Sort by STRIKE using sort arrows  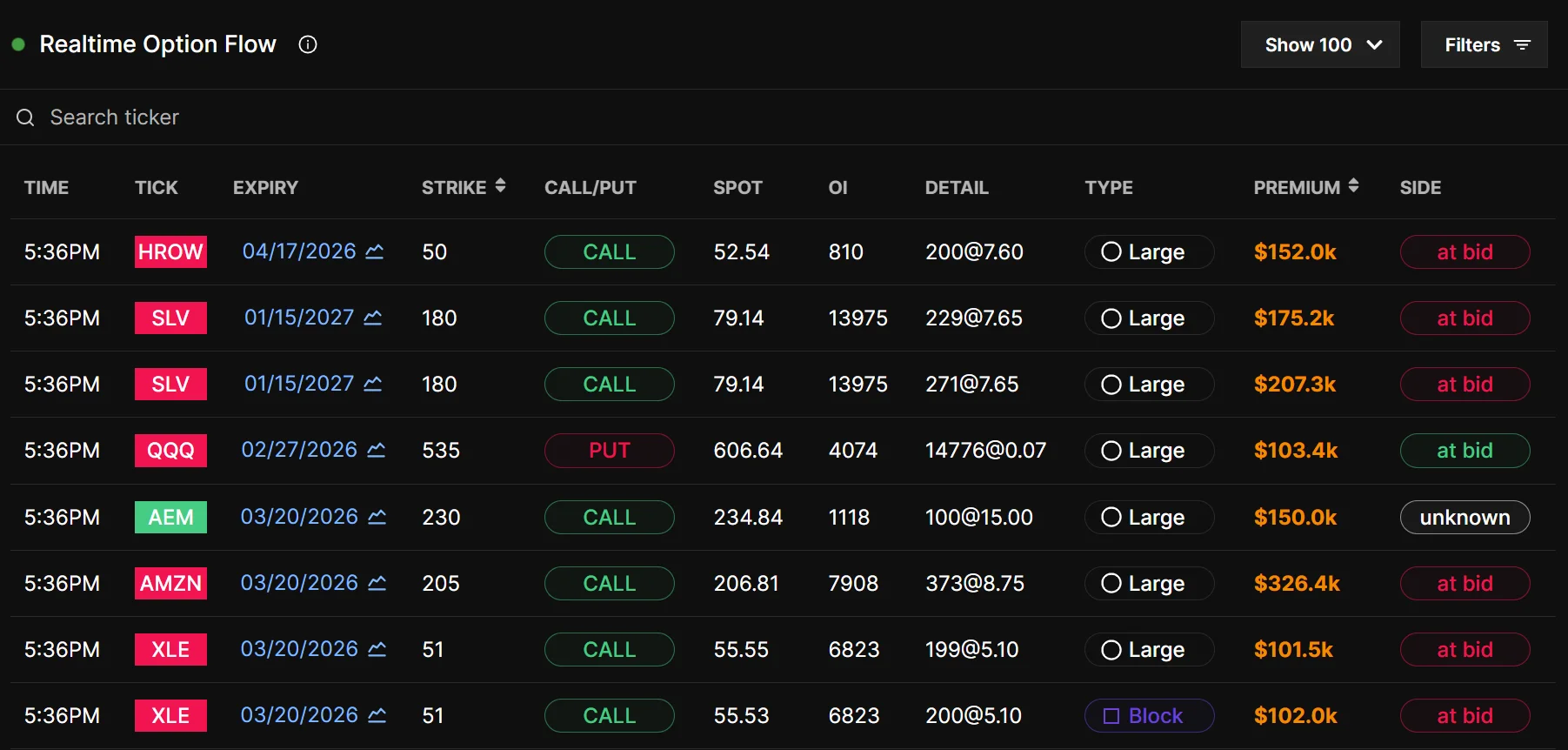(x=500, y=185)
